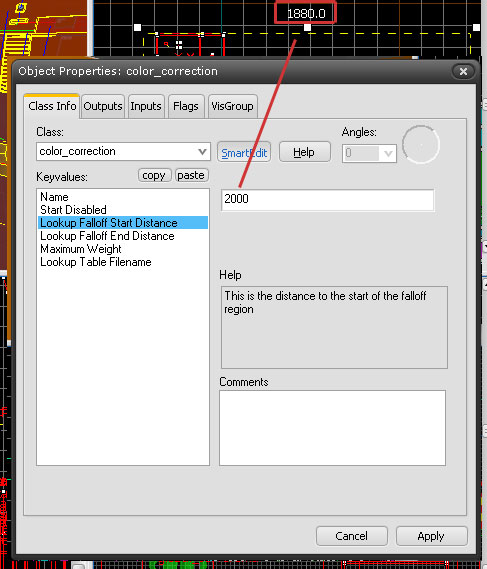Image resolution: width=487 pixels, height=569 pixels.
Task: Click the paste keyvalues button
Action: tap(191, 176)
